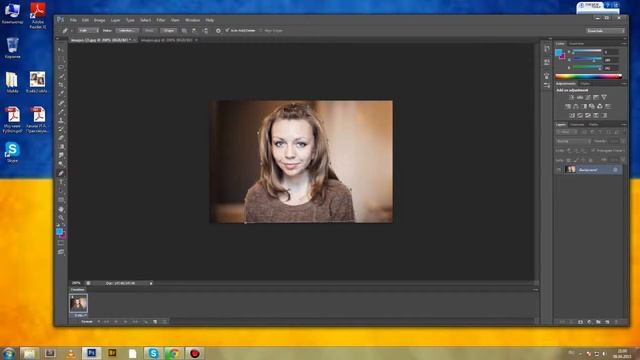Open Google Chrome from the taskbar
The height and width of the screenshot is (360, 640).
(174, 353)
